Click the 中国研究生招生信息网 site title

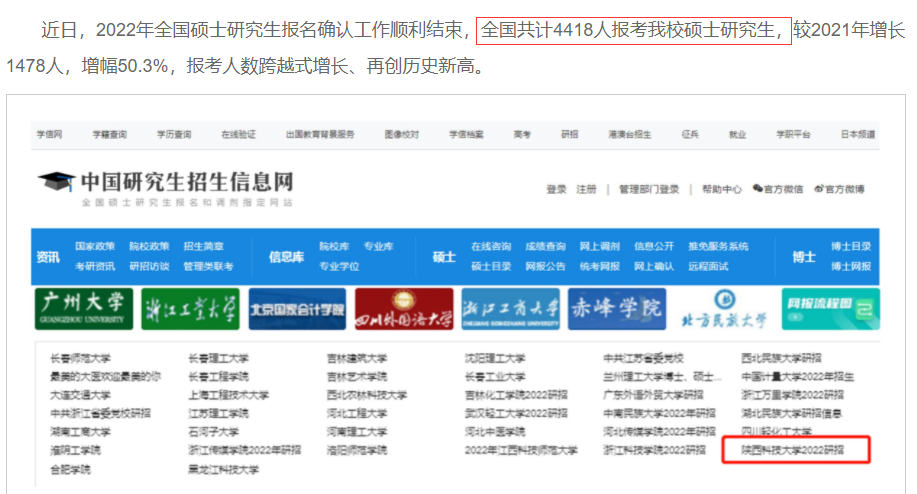(x=187, y=182)
